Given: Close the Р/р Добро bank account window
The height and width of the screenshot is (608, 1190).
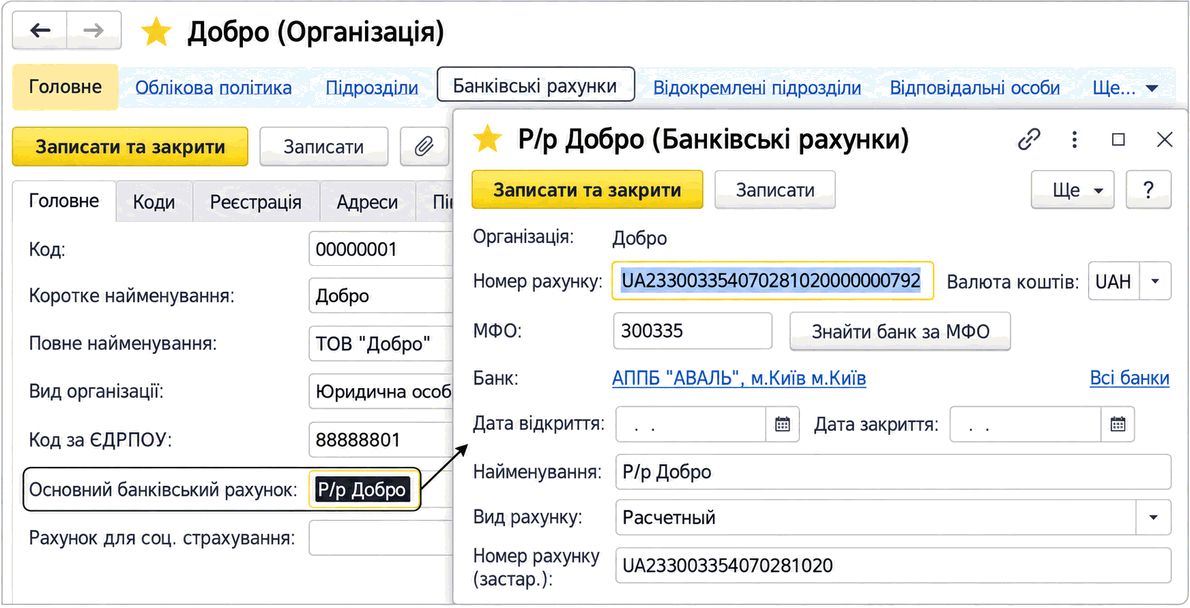Looking at the screenshot, I should coord(1164,139).
